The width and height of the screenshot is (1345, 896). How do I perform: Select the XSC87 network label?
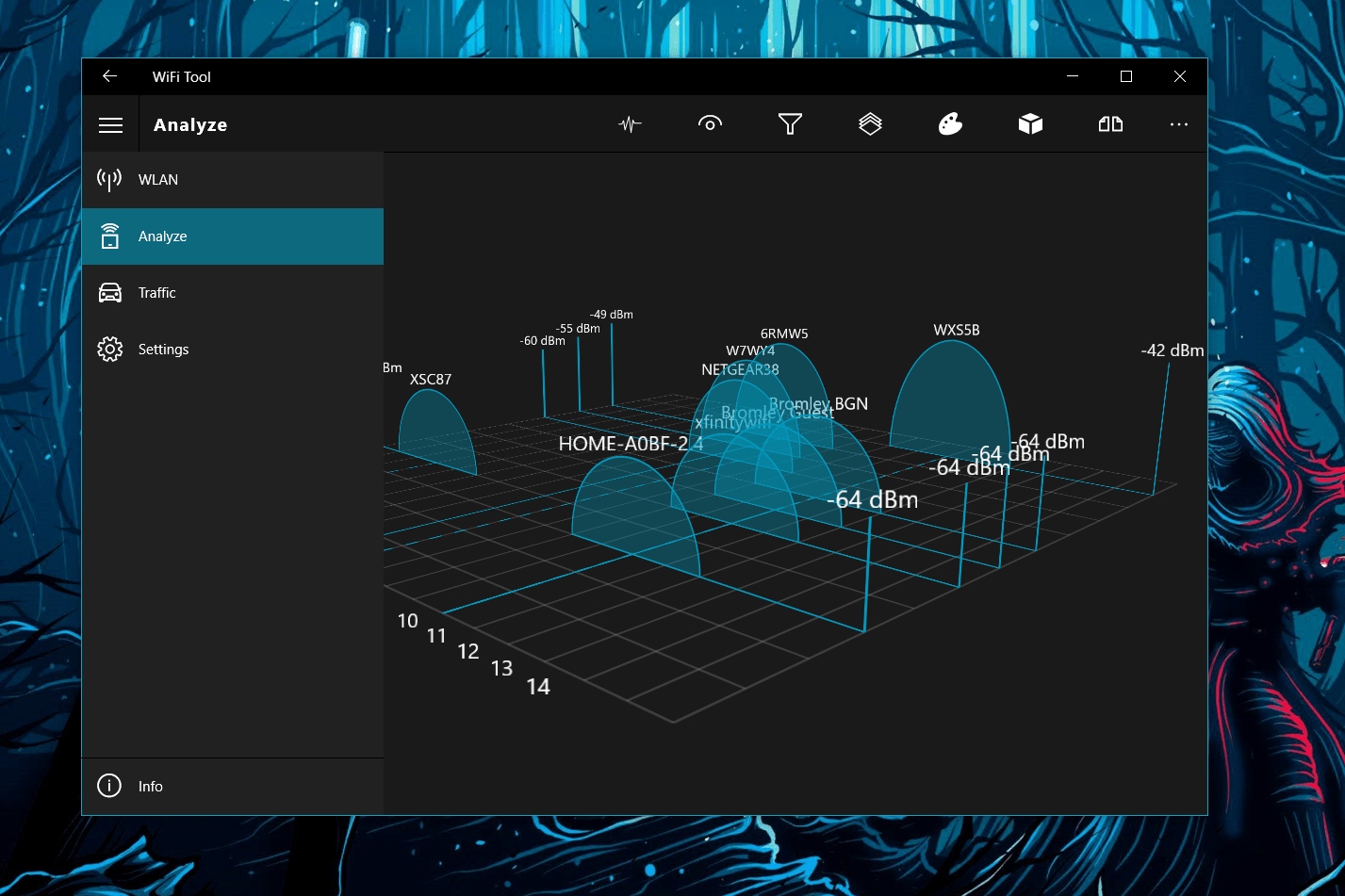(431, 379)
